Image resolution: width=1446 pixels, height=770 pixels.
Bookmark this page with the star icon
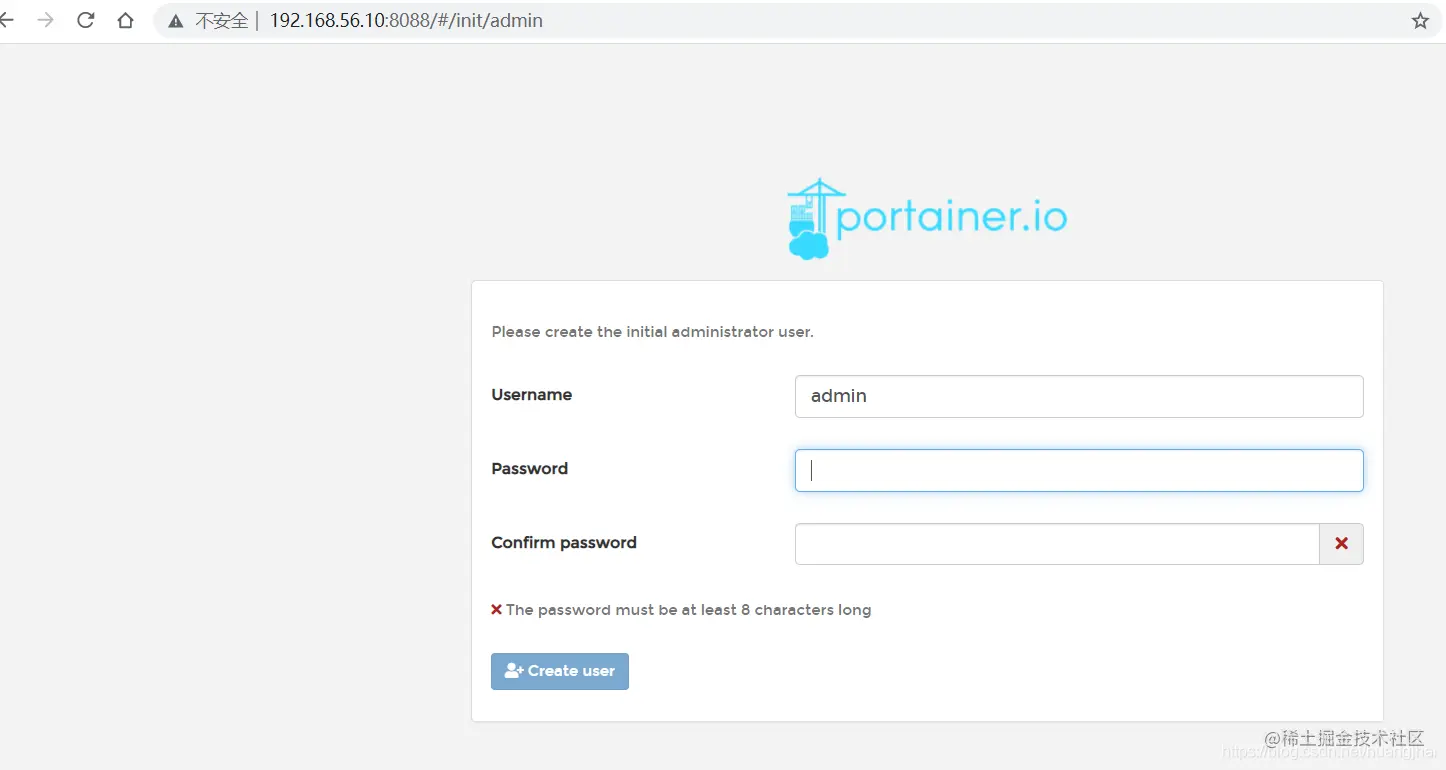1420,21
